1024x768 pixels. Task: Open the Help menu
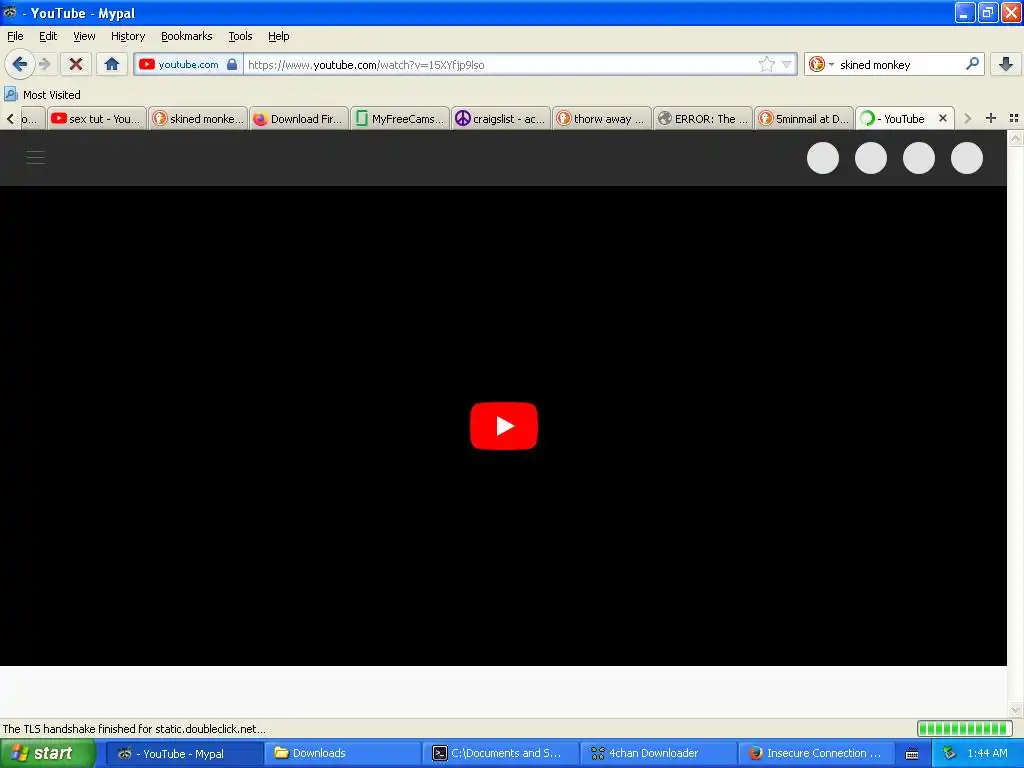pos(279,36)
